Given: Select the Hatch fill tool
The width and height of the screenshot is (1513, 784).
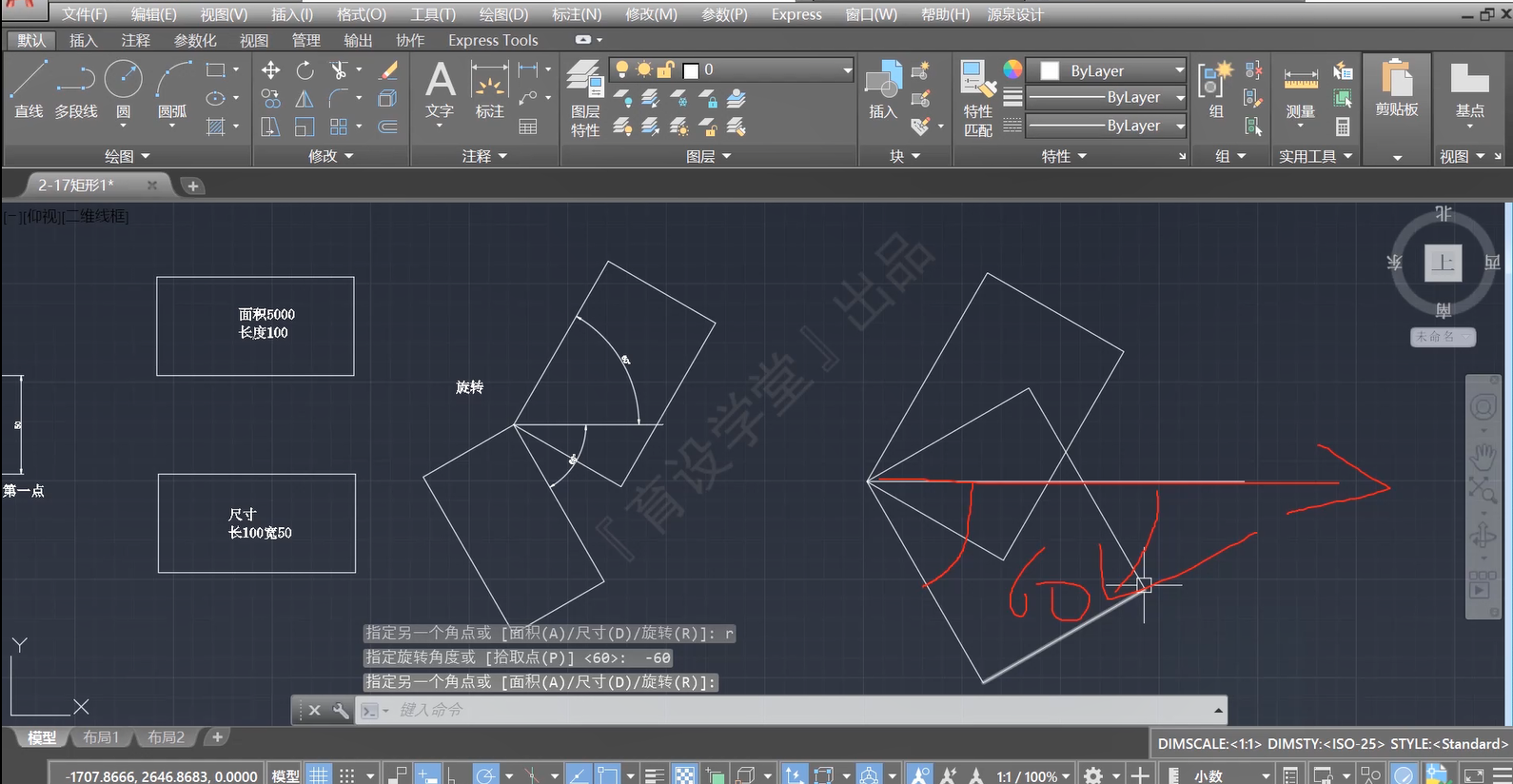Looking at the screenshot, I should click(216, 127).
